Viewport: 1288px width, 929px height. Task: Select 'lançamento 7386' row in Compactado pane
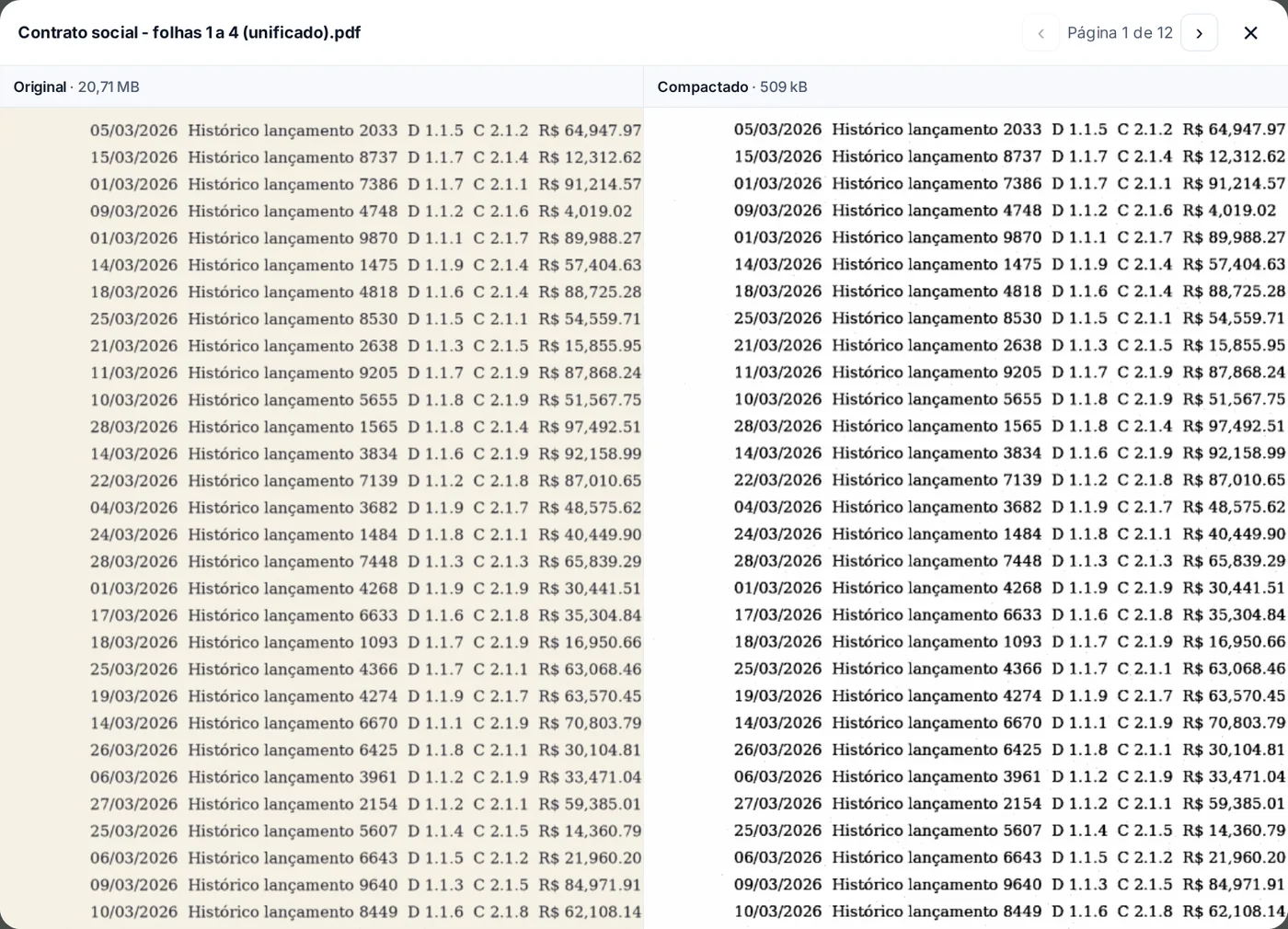point(1010,183)
